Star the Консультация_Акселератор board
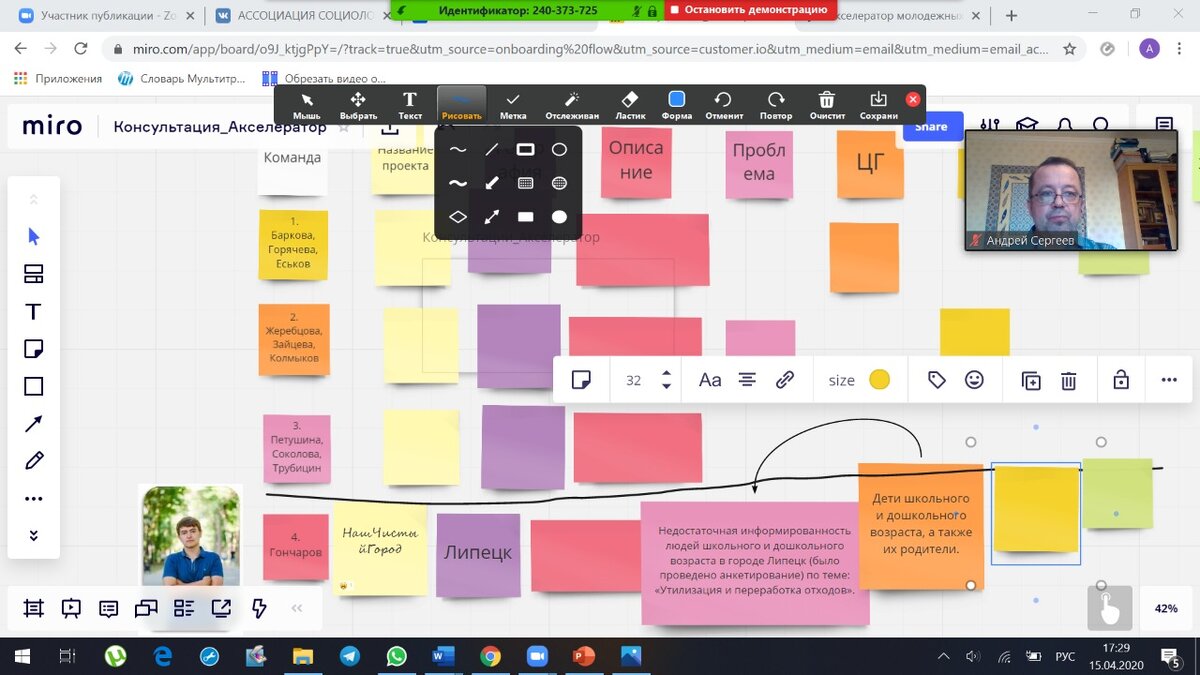1200x675 pixels. 343,127
